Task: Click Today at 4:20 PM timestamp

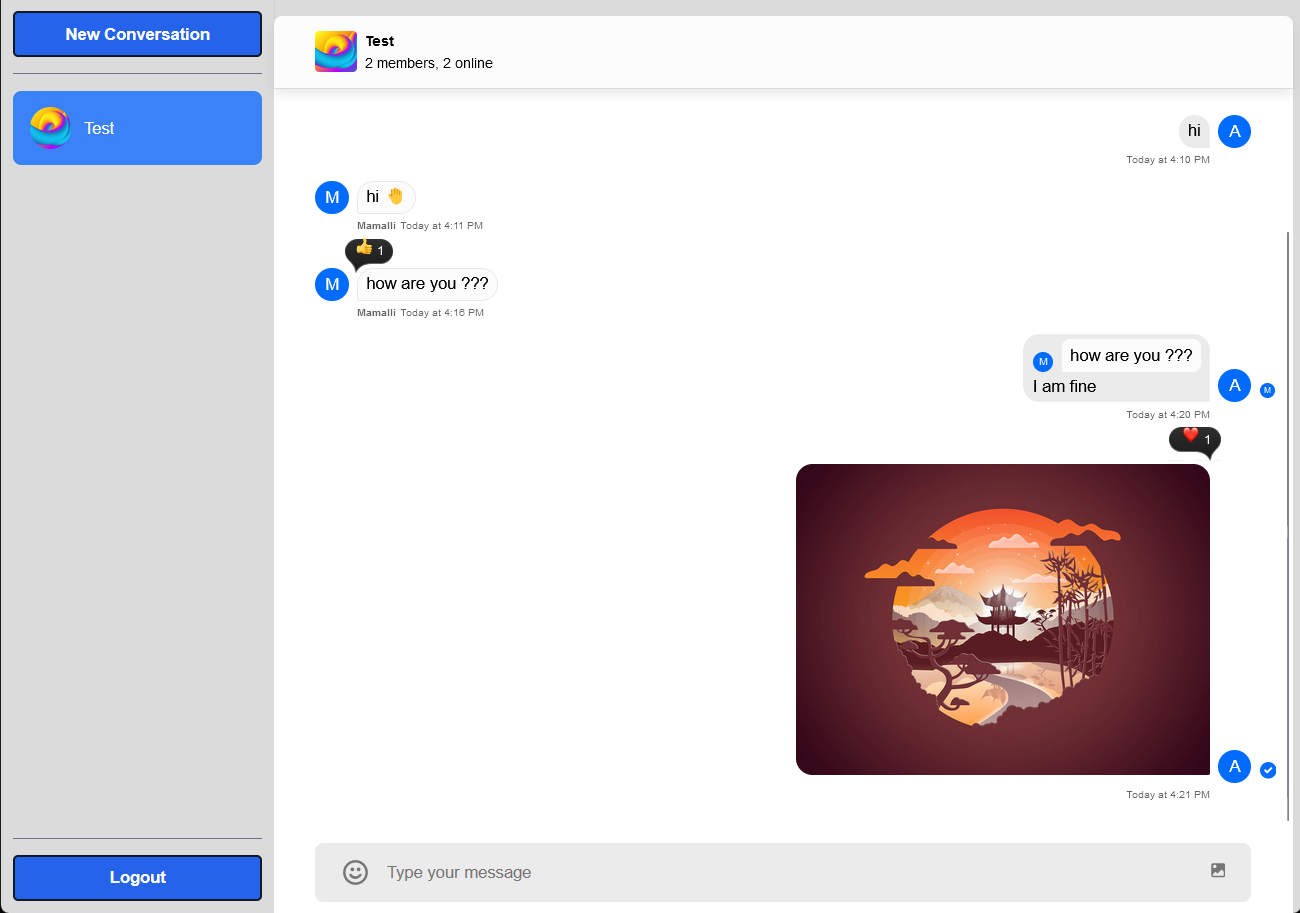Action: coord(1168,415)
